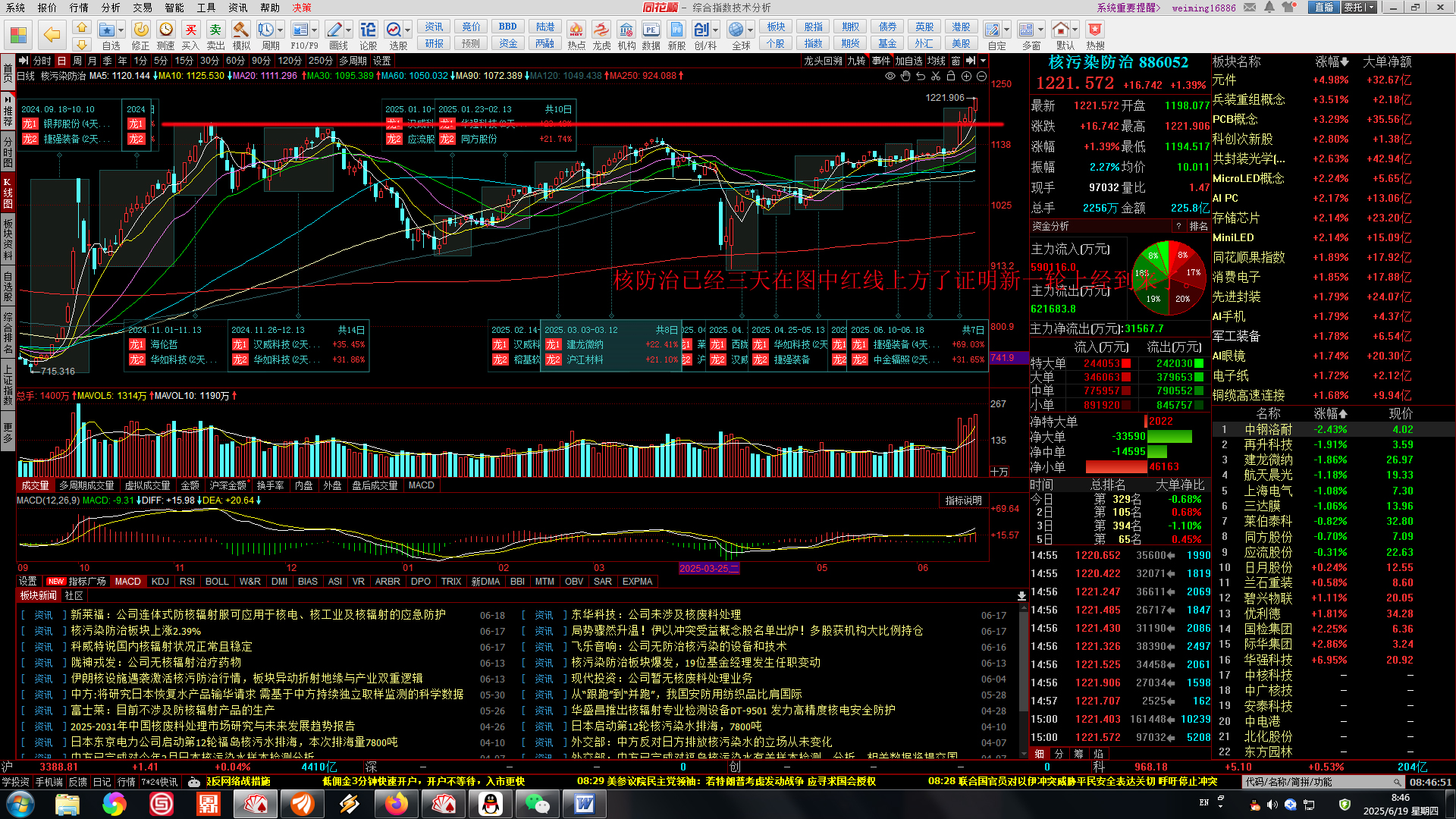
Task: Expand the 多窗 multi-window dropdown arrow
Action: point(1041,30)
